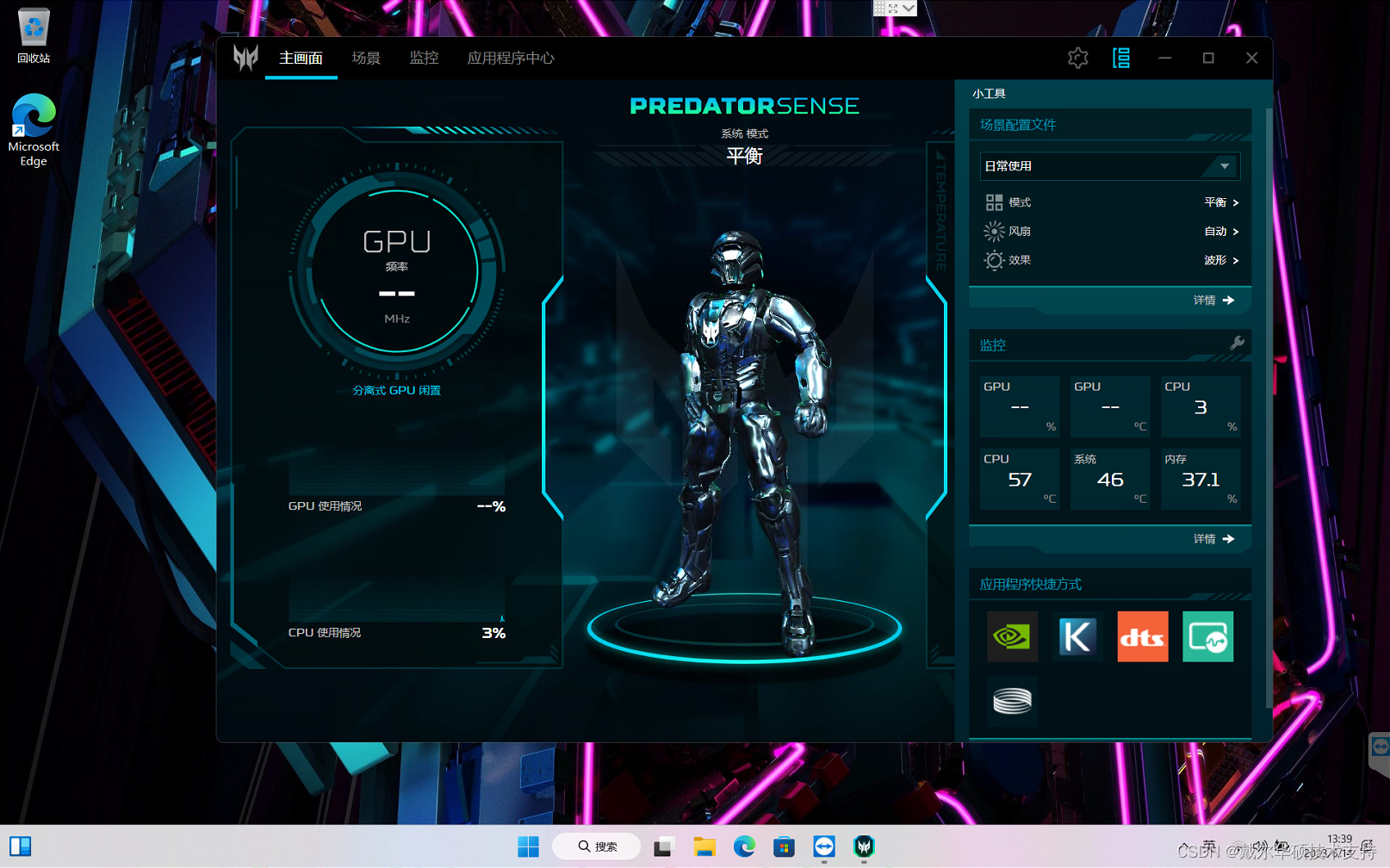Launch Killer Control Center shortcut

click(1077, 636)
